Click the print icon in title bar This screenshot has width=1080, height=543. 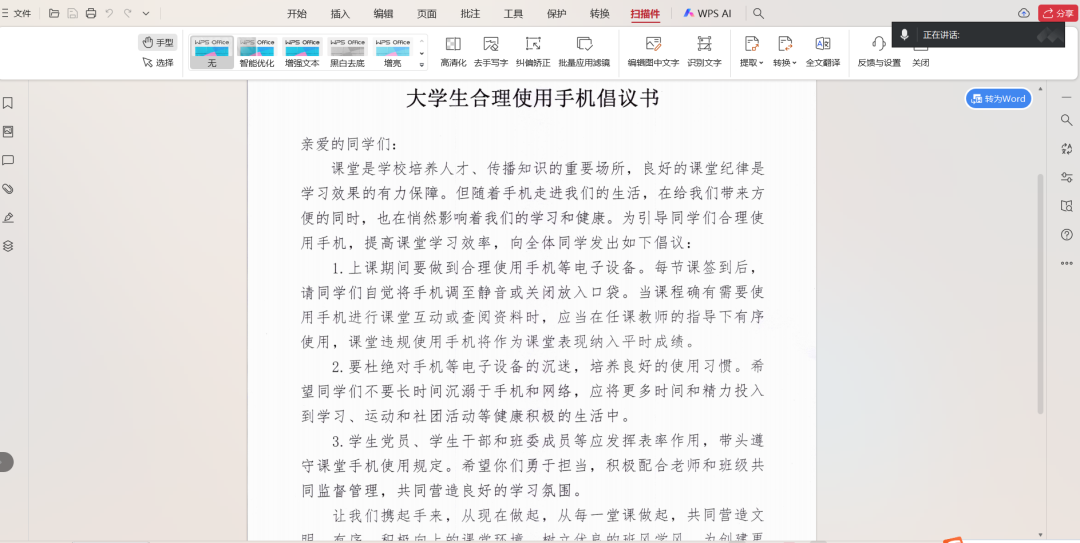pyautogui.click(x=91, y=13)
